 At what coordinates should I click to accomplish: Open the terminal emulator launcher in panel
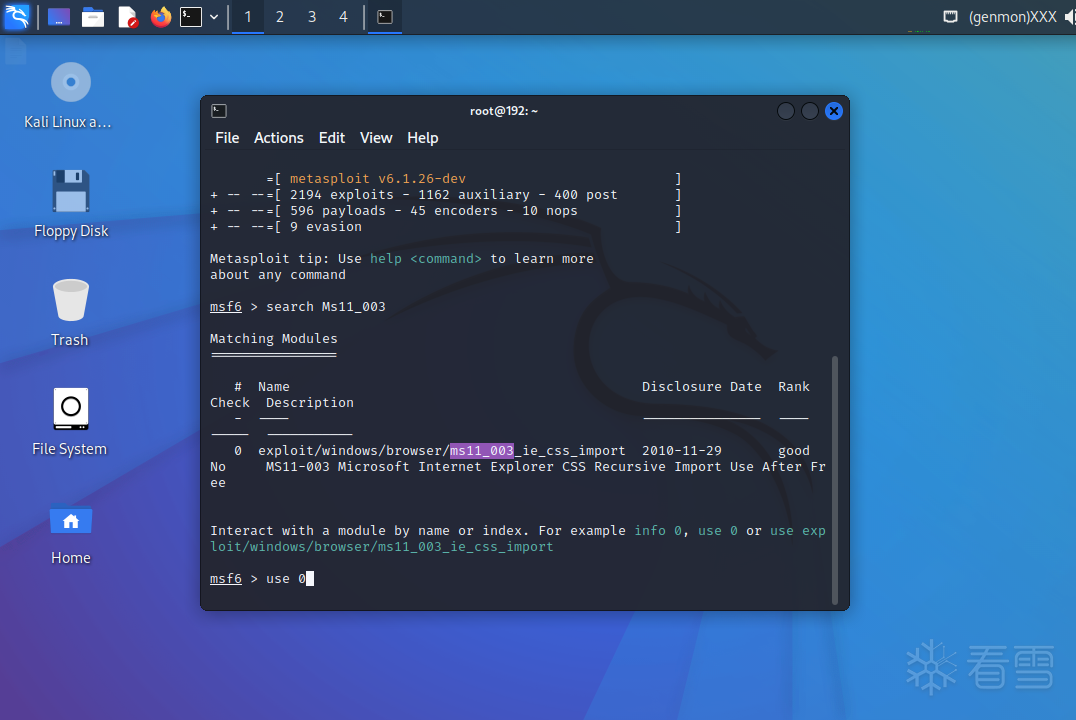[x=191, y=16]
